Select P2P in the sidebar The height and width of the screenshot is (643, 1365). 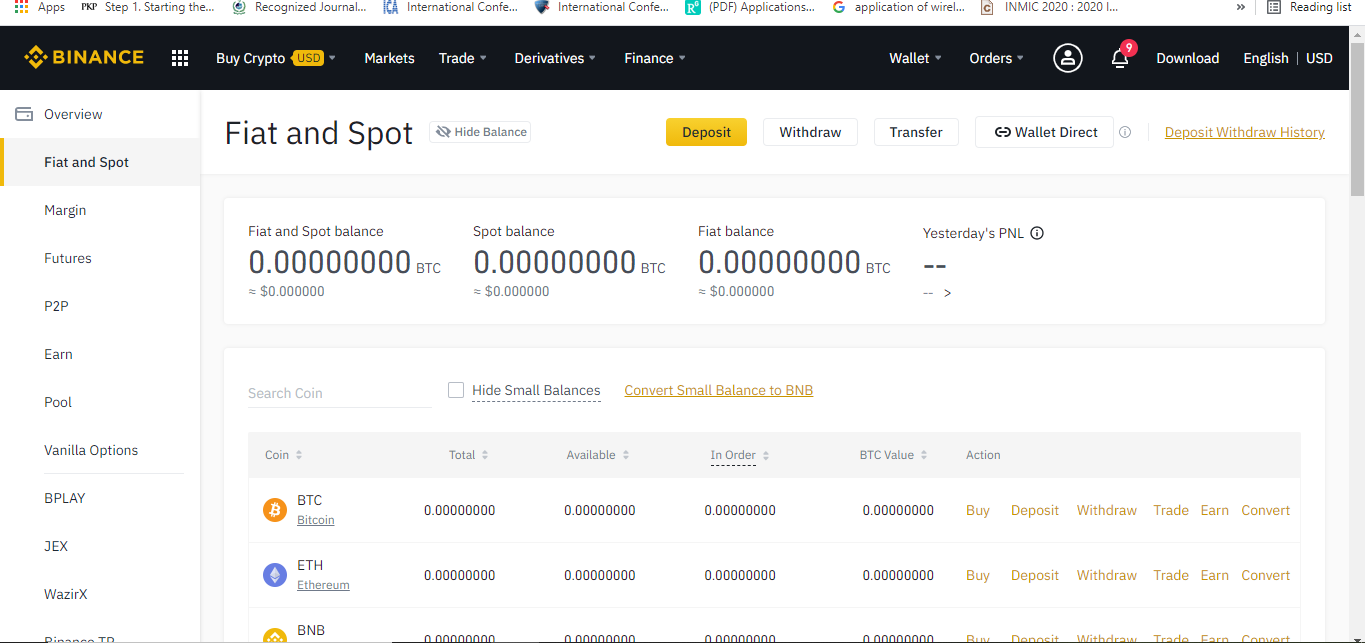100,306
